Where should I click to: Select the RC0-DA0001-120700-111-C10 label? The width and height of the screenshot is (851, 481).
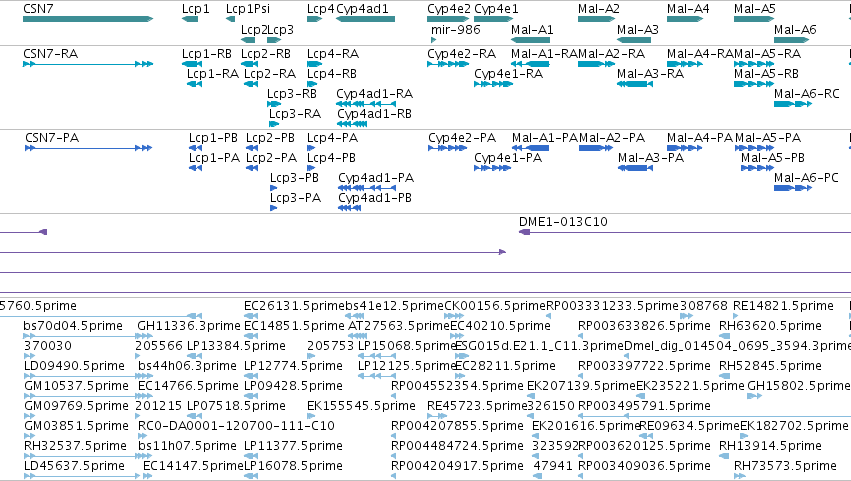pyautogui.click(x=236, y=426)
